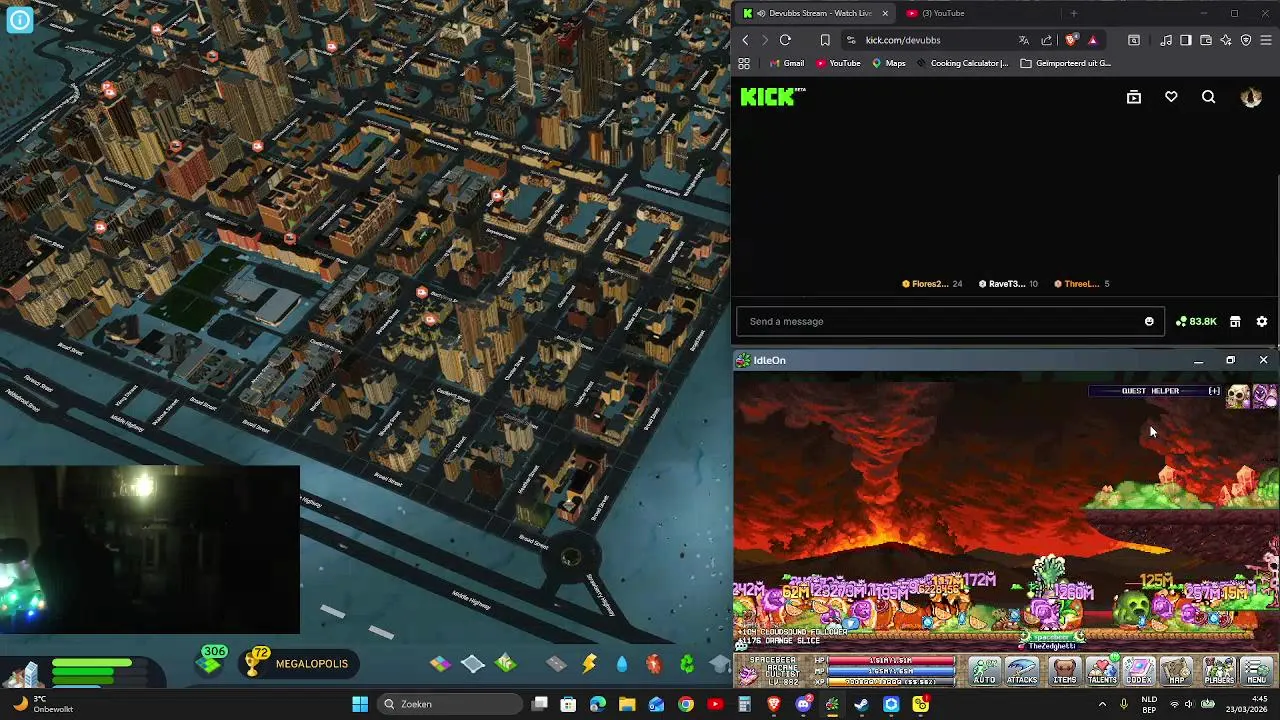Click the city buildings overview icon
The width and height of the screenshot is (1280, 720).
[x=26, y=674]
